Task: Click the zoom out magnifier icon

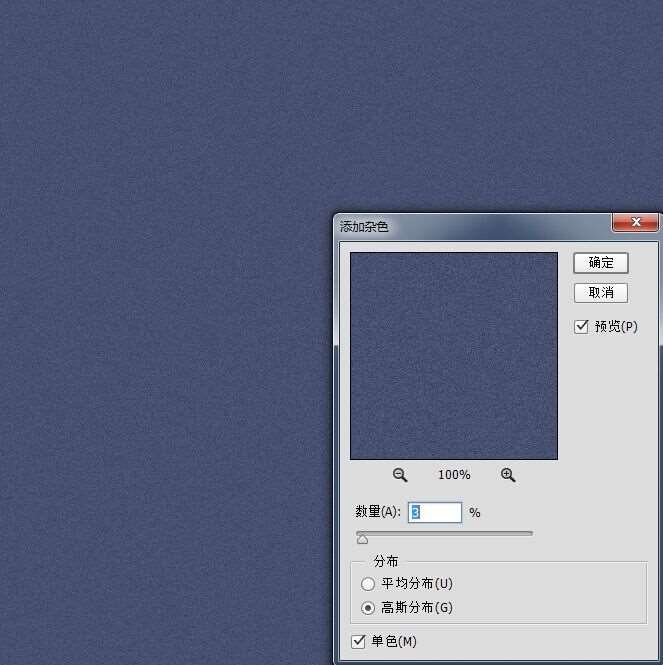Action: pos(400,475)
